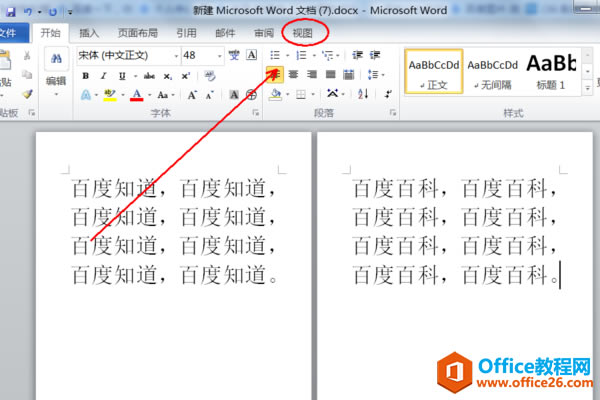Click the font size 48 box
600x400 pixels.
[198, 56]
